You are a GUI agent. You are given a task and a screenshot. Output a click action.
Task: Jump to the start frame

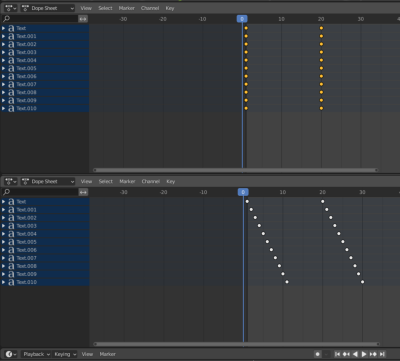point(337,354)
